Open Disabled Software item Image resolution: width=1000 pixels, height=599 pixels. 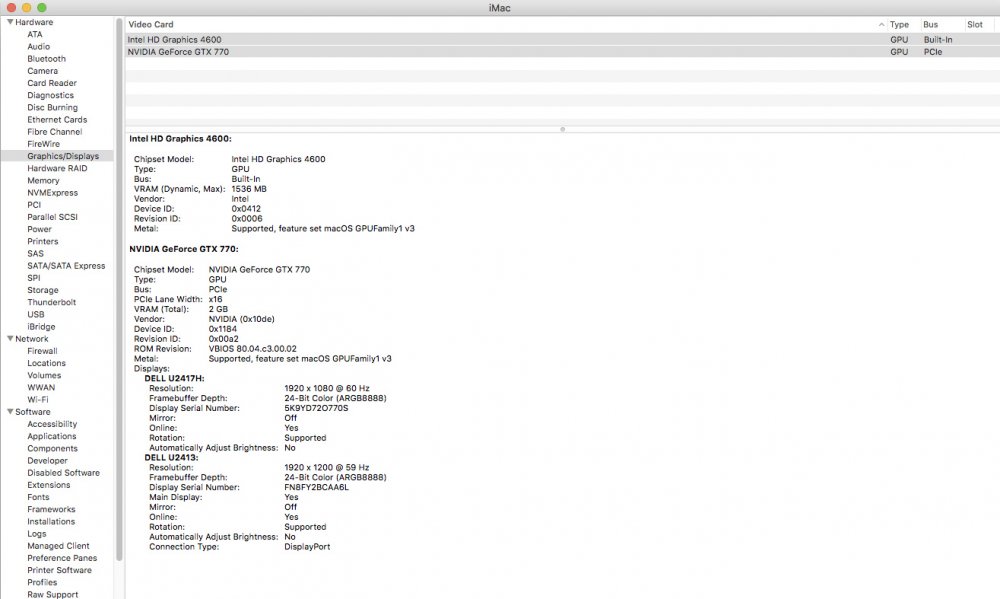[64, 473]
